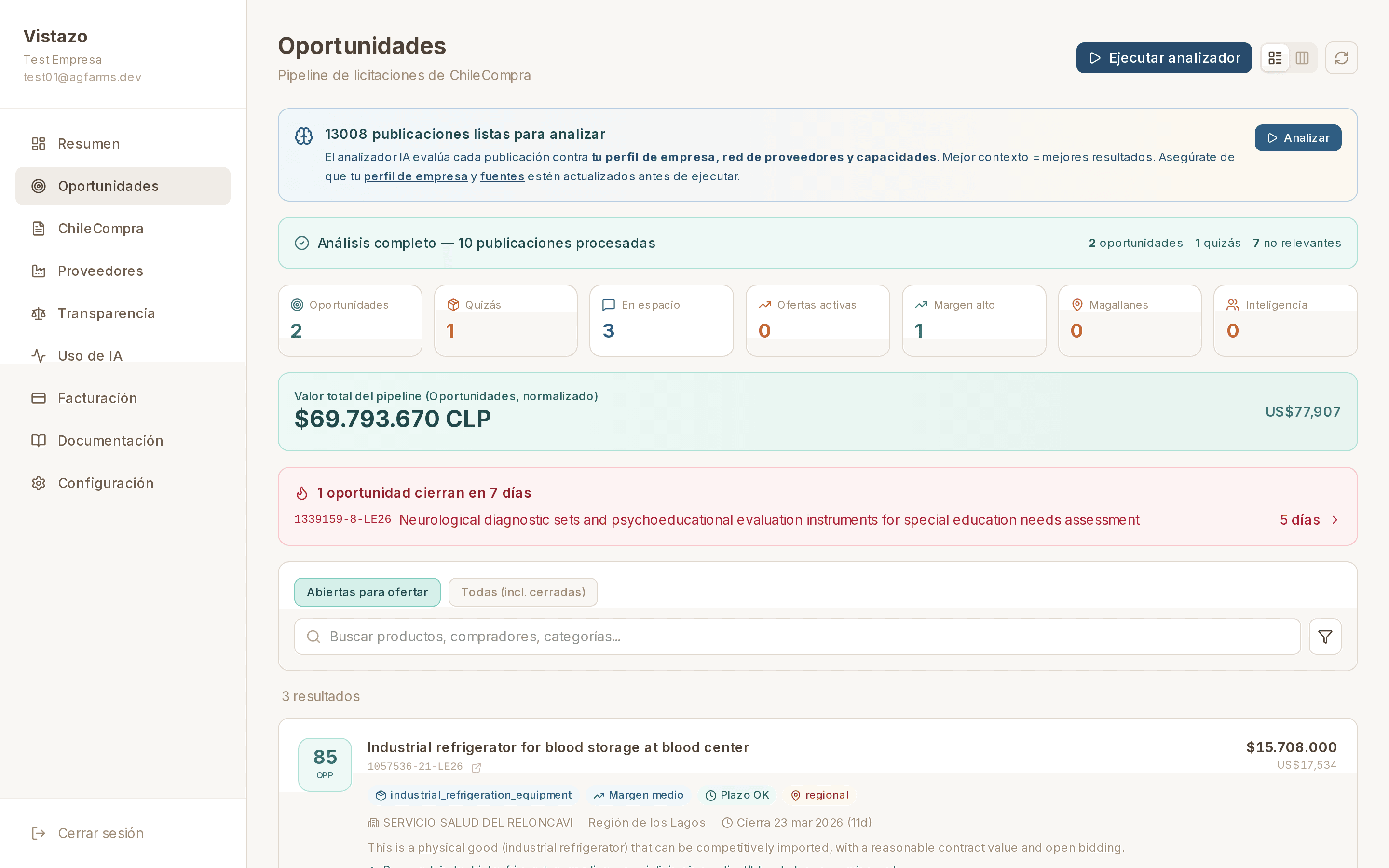The width and height of the screenshot is (1389, 868).
Task: Click the Ejecutar analizador button
Action: point(1163,57)
